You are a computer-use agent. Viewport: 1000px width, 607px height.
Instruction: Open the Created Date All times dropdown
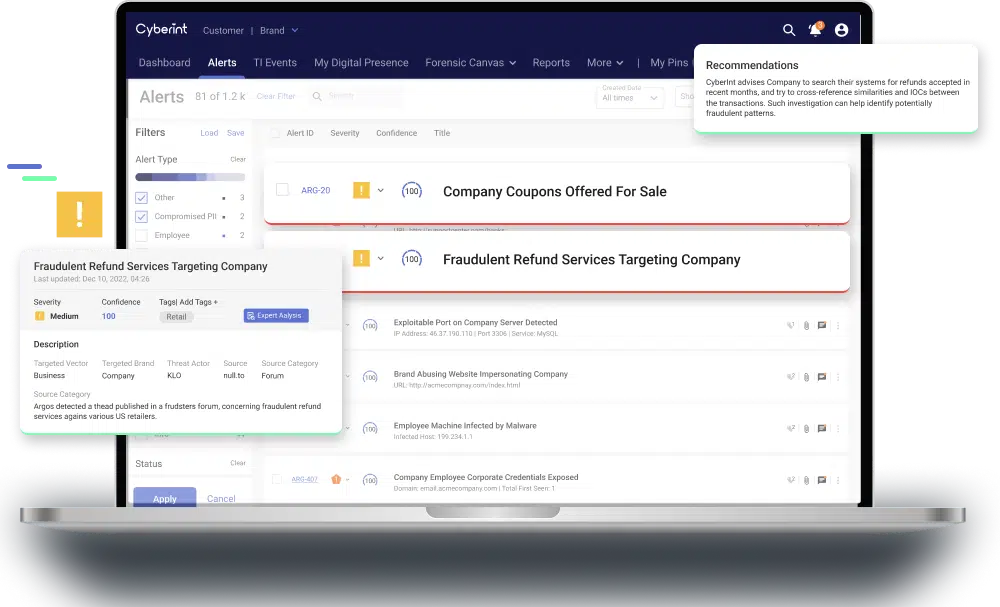[x=631, y=98]
